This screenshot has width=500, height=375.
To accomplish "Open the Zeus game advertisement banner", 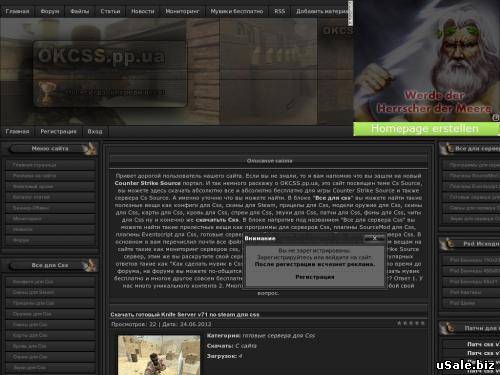I will (427, 61).
